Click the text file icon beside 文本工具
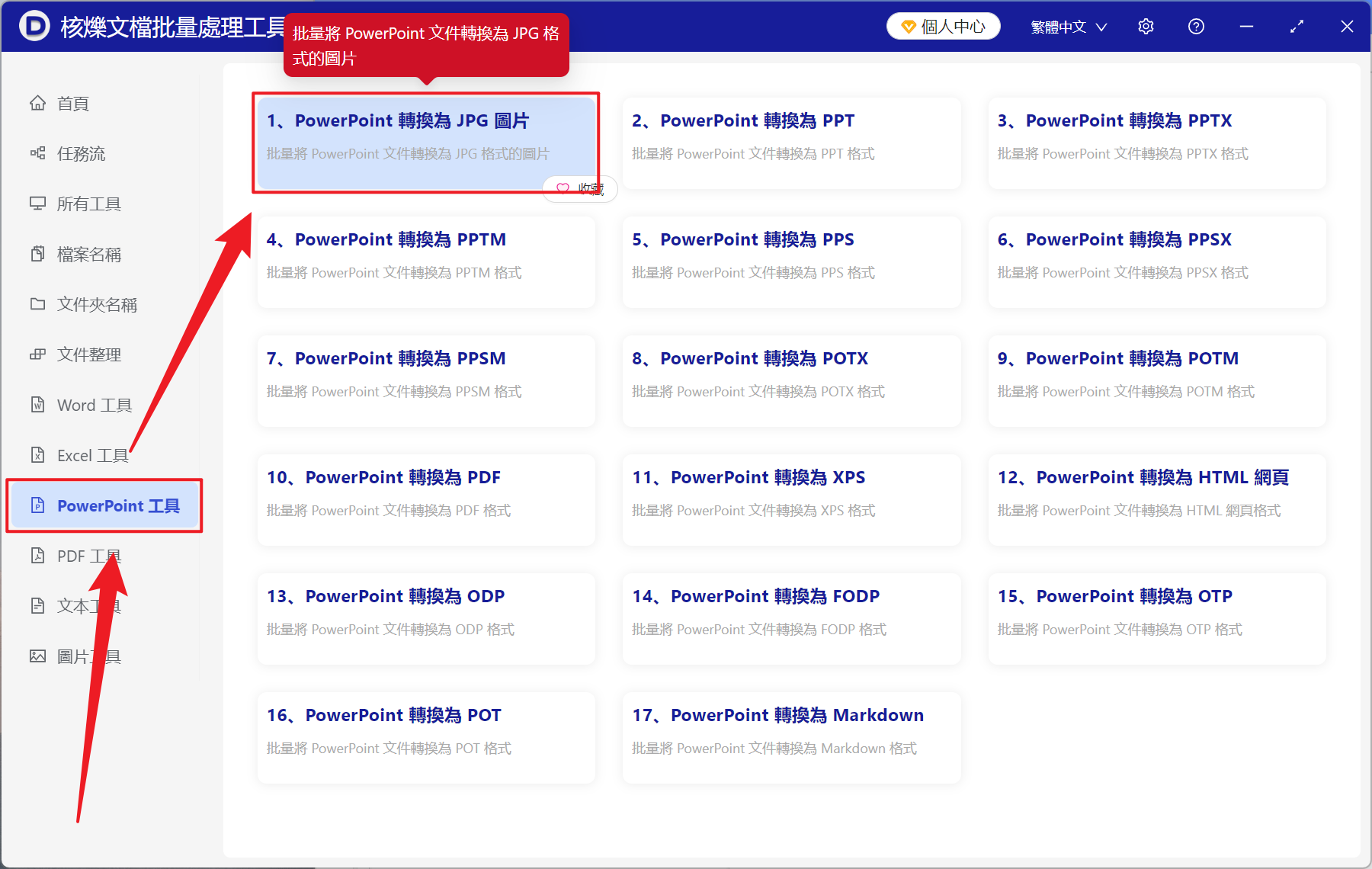Image resolution: width=1372 pixels, height=869 pixels. (37, 606)
